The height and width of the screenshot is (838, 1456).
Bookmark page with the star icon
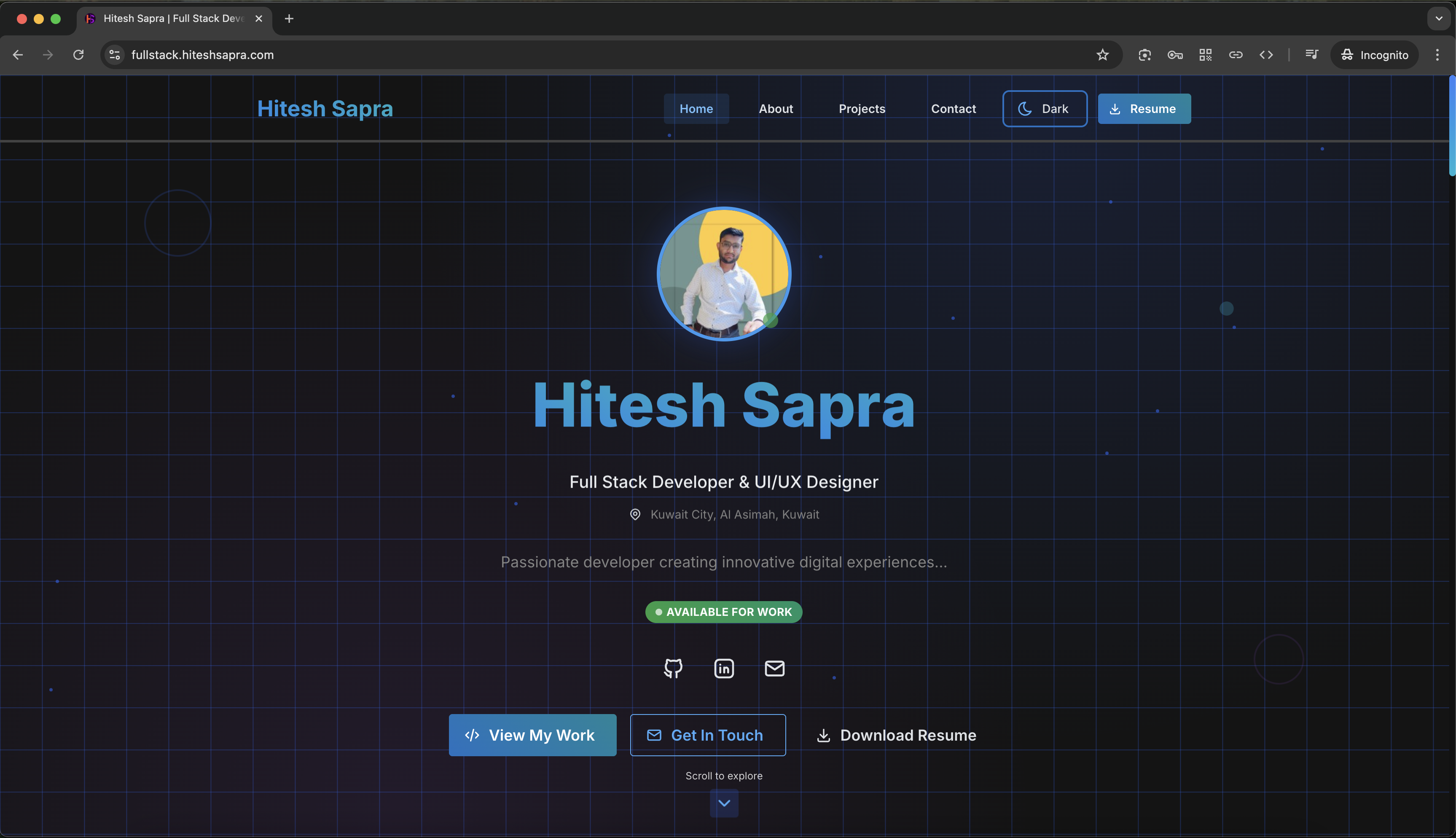[1102, 55]
